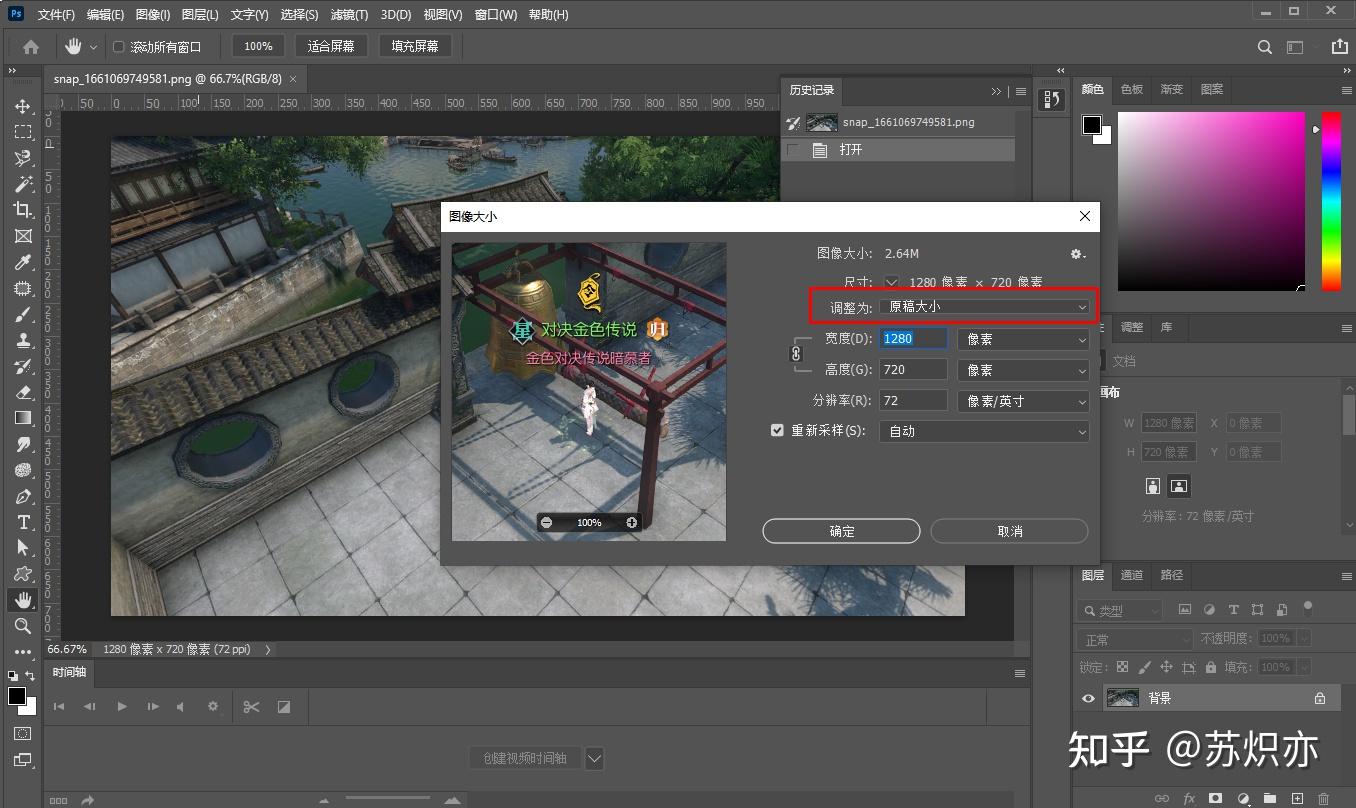Viewport: 1356px width, 808px height.
Task: Select the Eraser tool
Action: coord(22,392)
